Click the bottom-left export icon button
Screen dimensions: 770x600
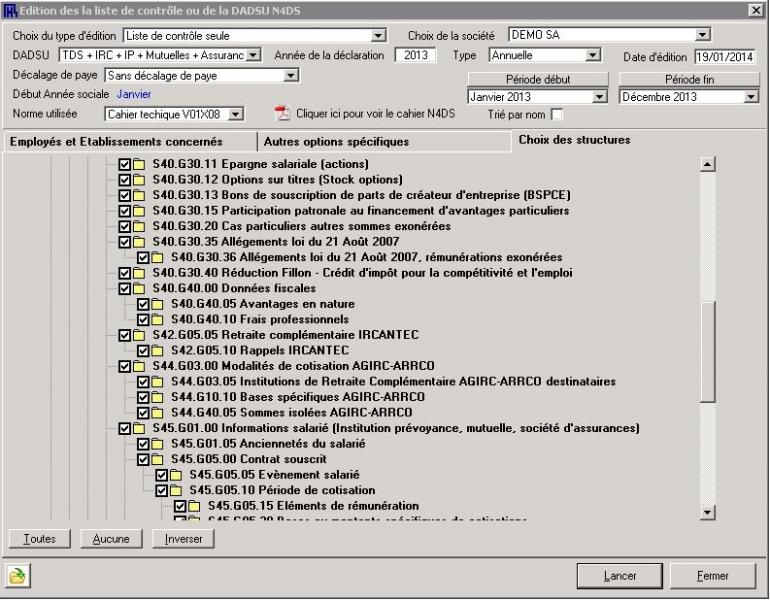17,576
